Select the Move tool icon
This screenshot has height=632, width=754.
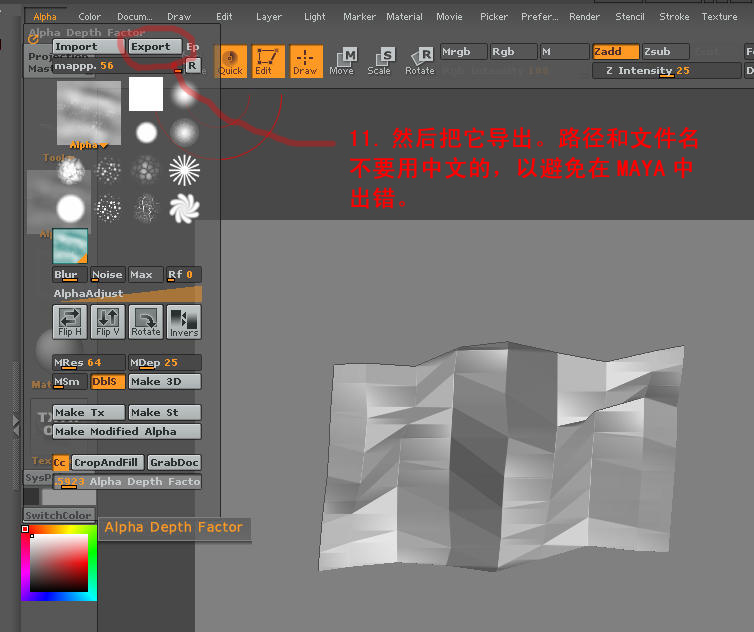[x=342, y=62]
